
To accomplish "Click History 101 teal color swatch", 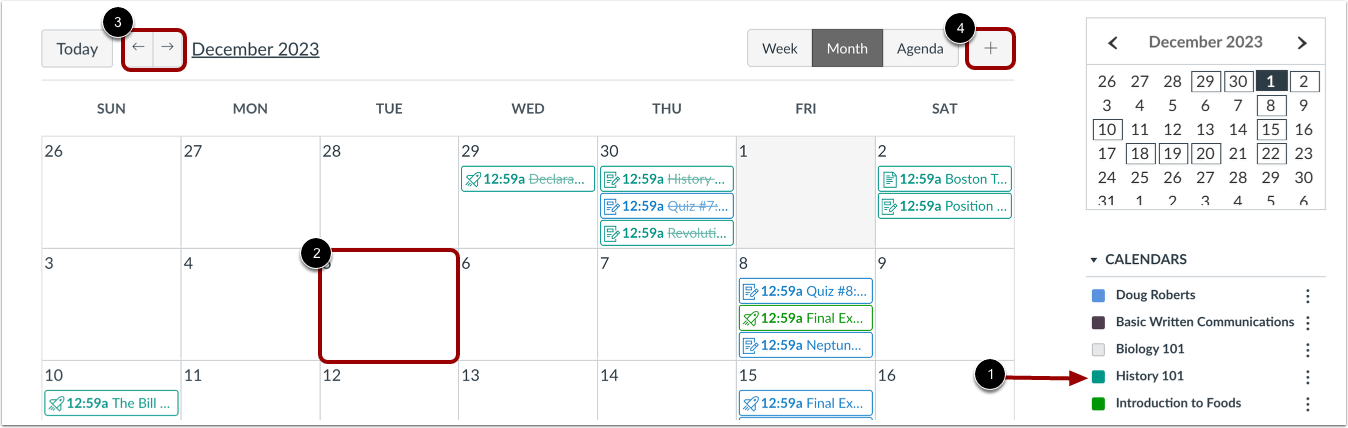I will pyautogui.click(x=1099, y=377).
